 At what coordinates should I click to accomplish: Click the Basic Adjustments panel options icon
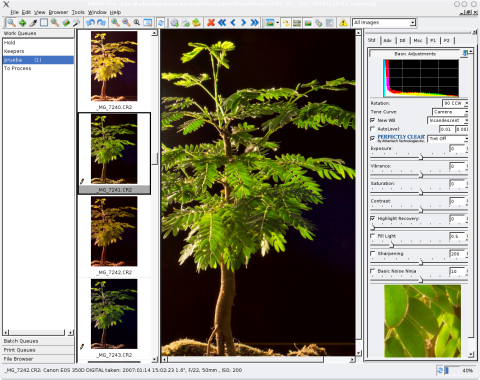point(465,53)
